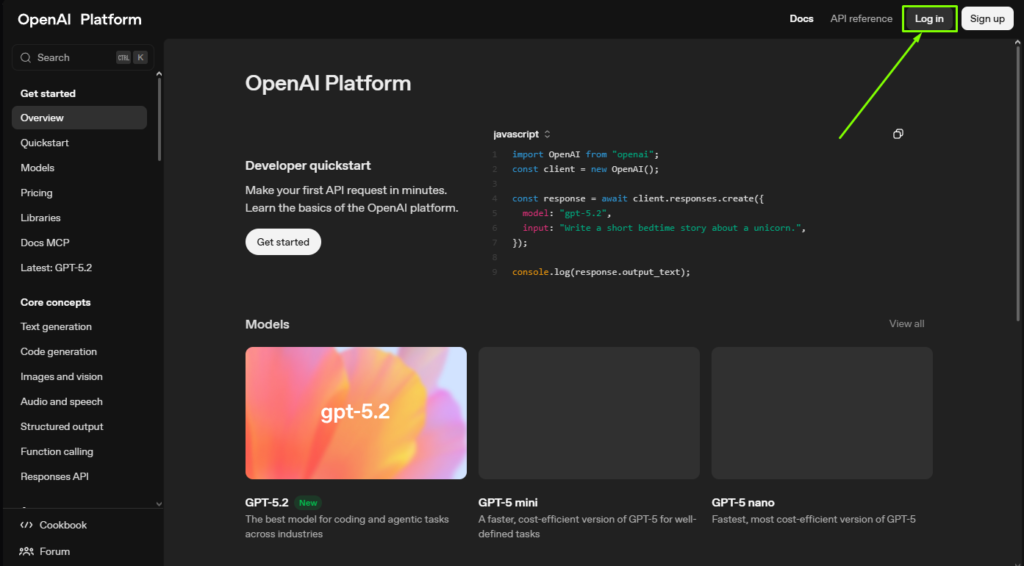Screen dimensions: 1024x566
Task: Click the OpenAI Platform logo
Action: 80,20
